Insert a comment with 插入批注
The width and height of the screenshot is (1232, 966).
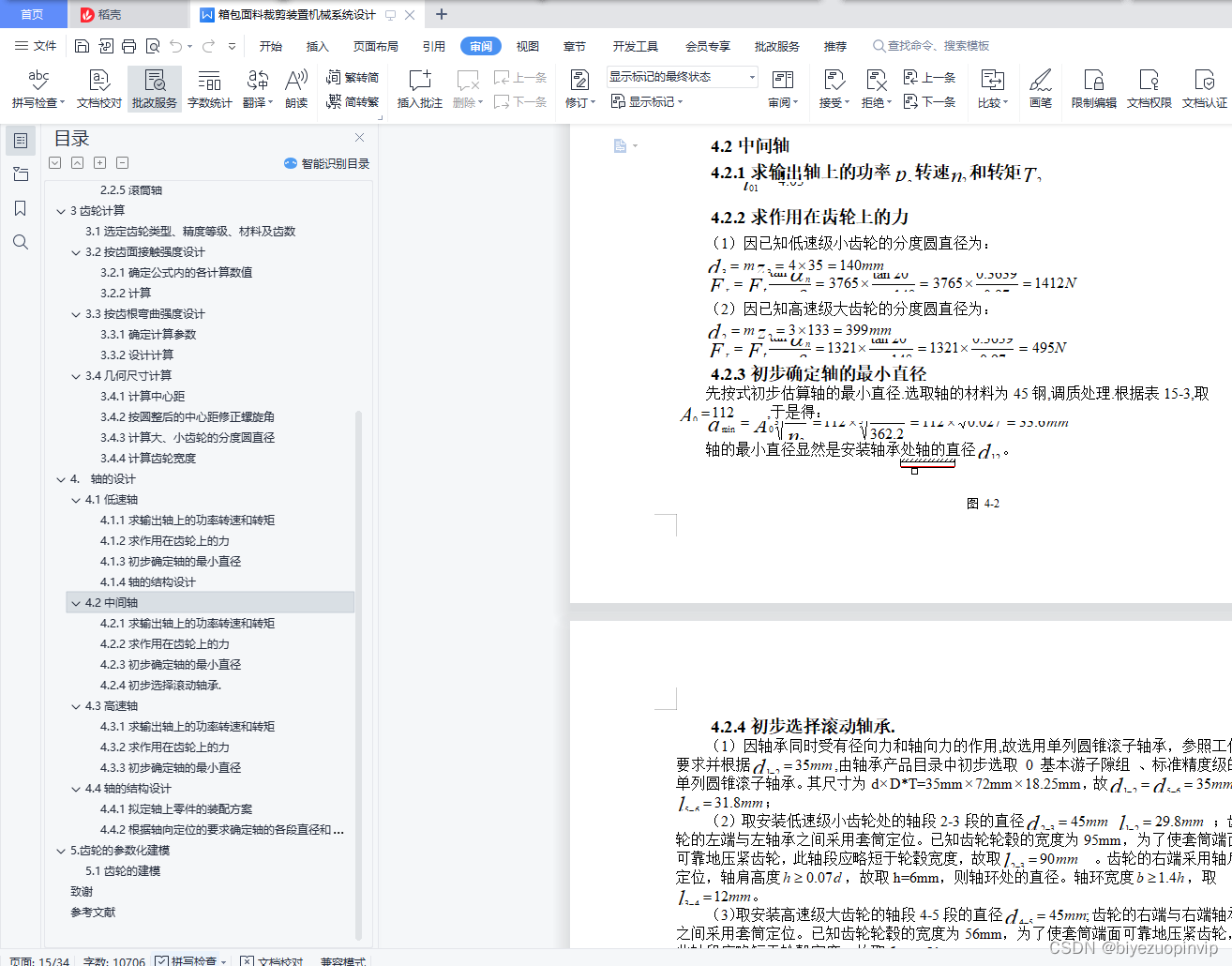pos(420,89)
